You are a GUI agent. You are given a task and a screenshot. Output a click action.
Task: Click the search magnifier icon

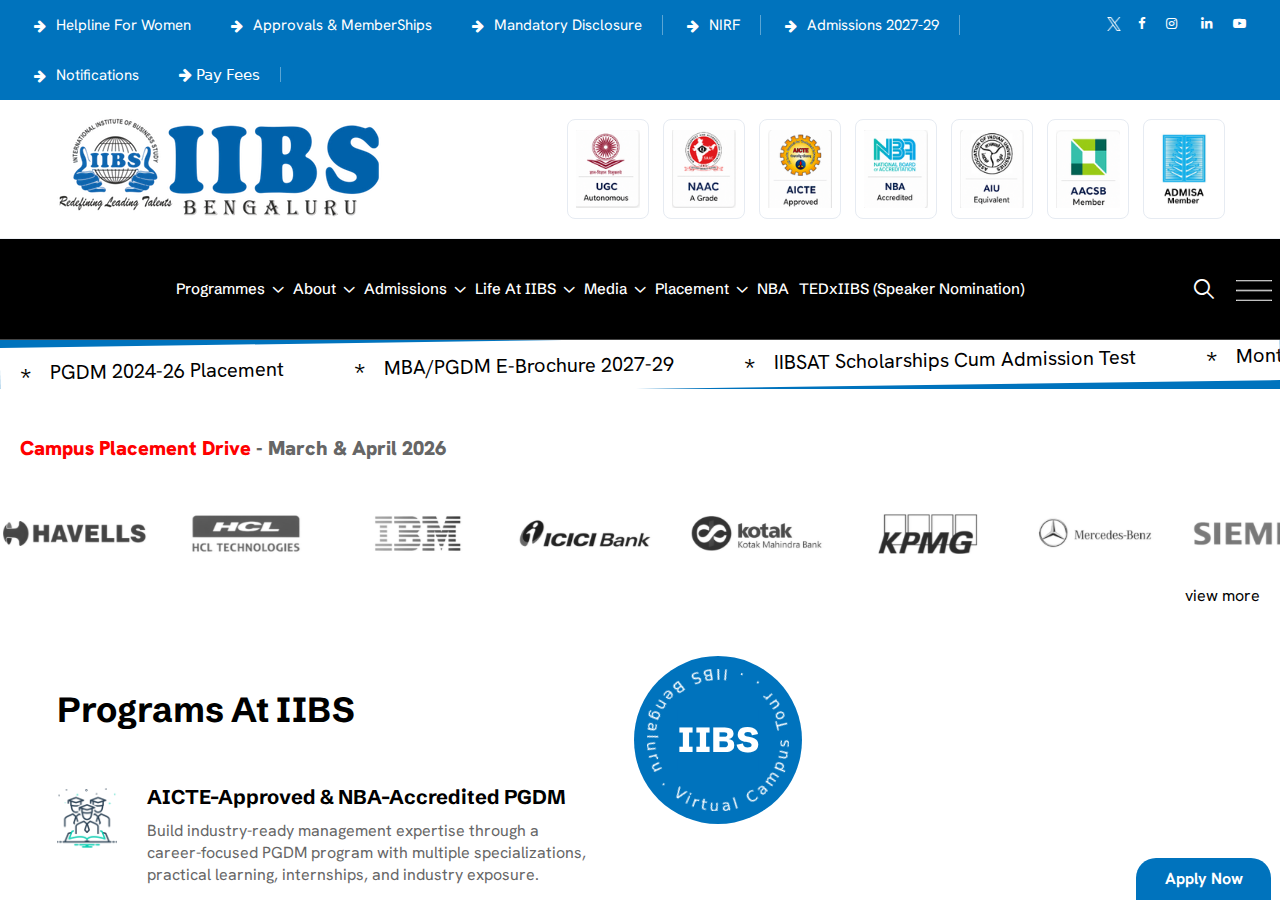(1204, 289)
